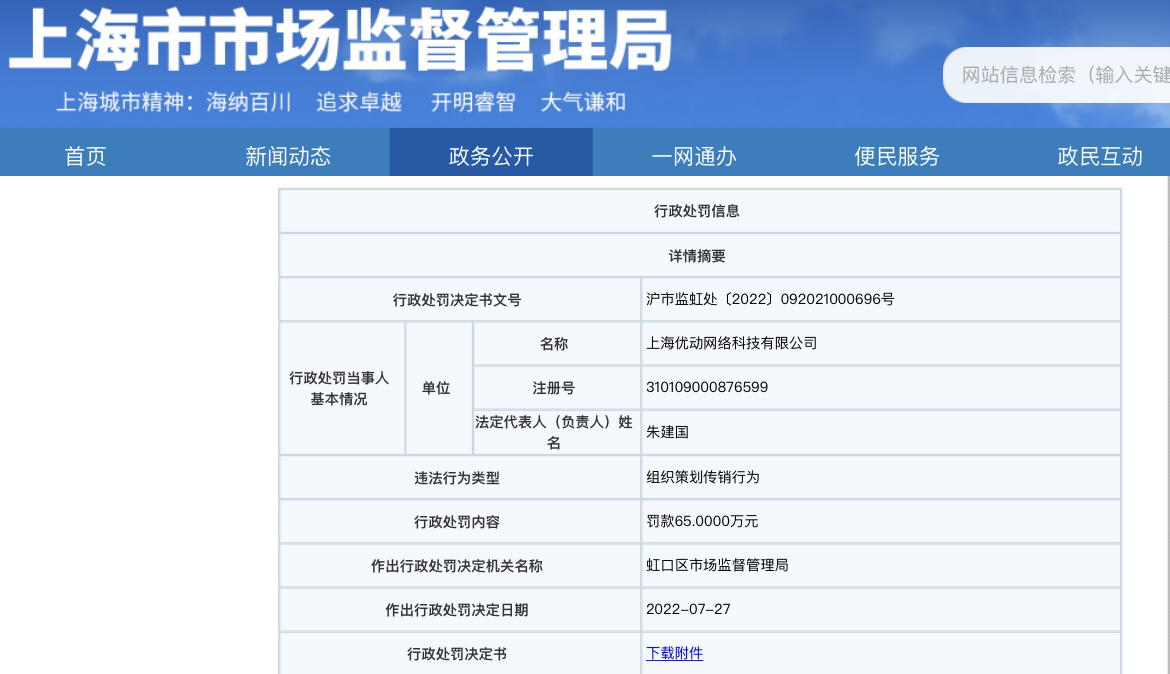Click the legal representative name 朱建国
Viewport: 1170px width, 674px height.
point(667,432)
